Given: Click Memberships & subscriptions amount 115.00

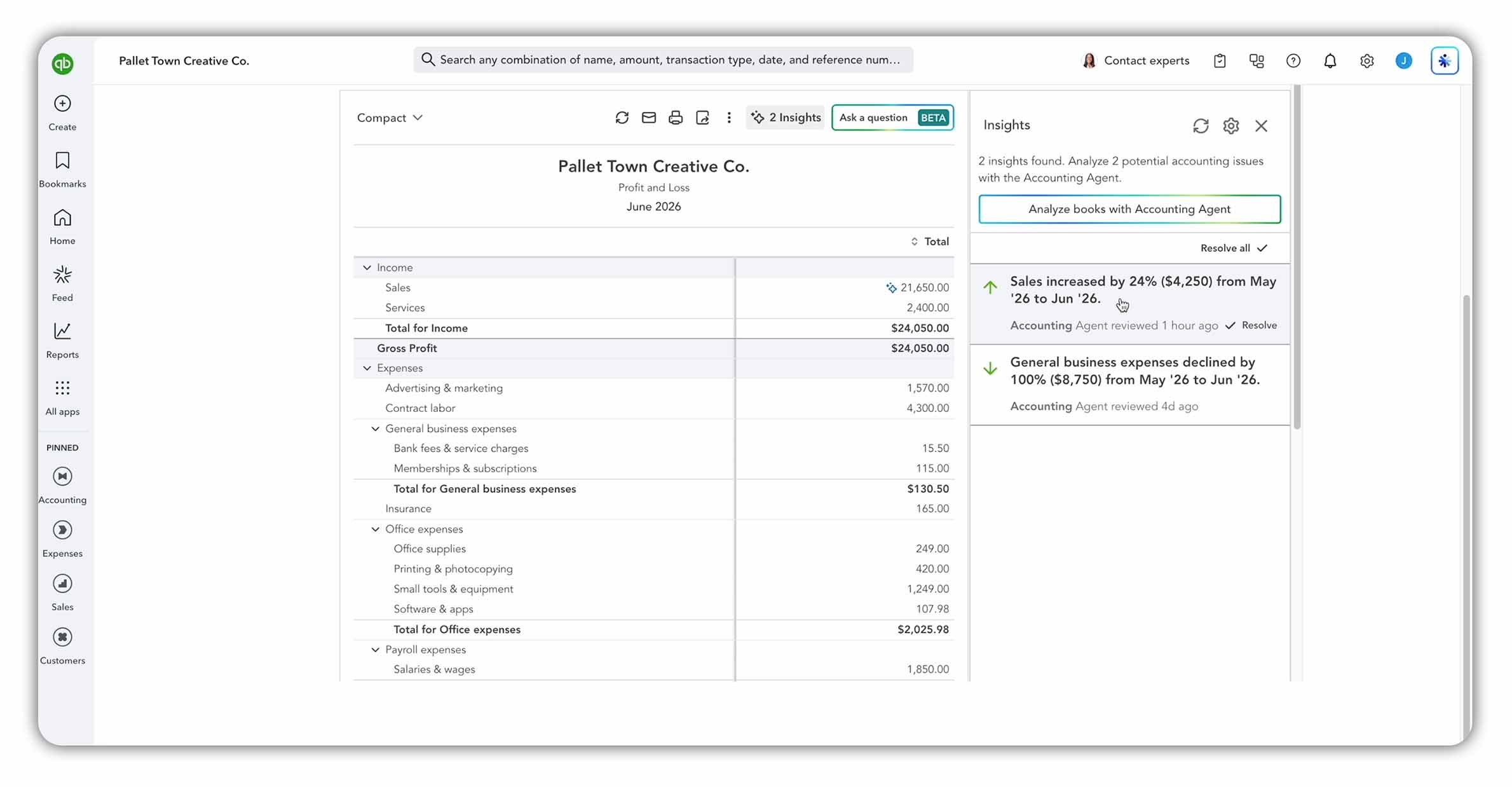Looking at the screenshot, I should click(x=932, y=469).
